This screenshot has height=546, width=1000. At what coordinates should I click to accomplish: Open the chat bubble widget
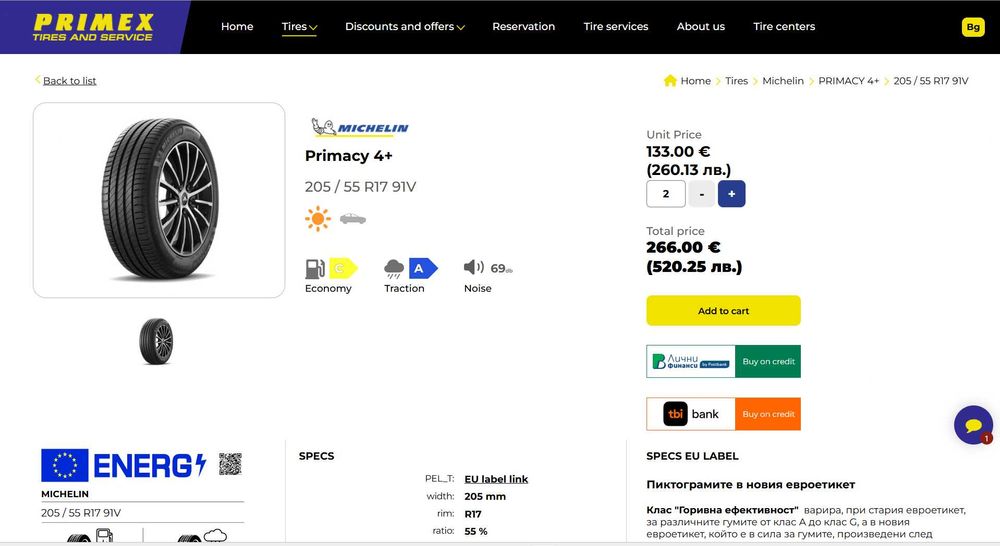pyautogui.click(x=973, y=425)
